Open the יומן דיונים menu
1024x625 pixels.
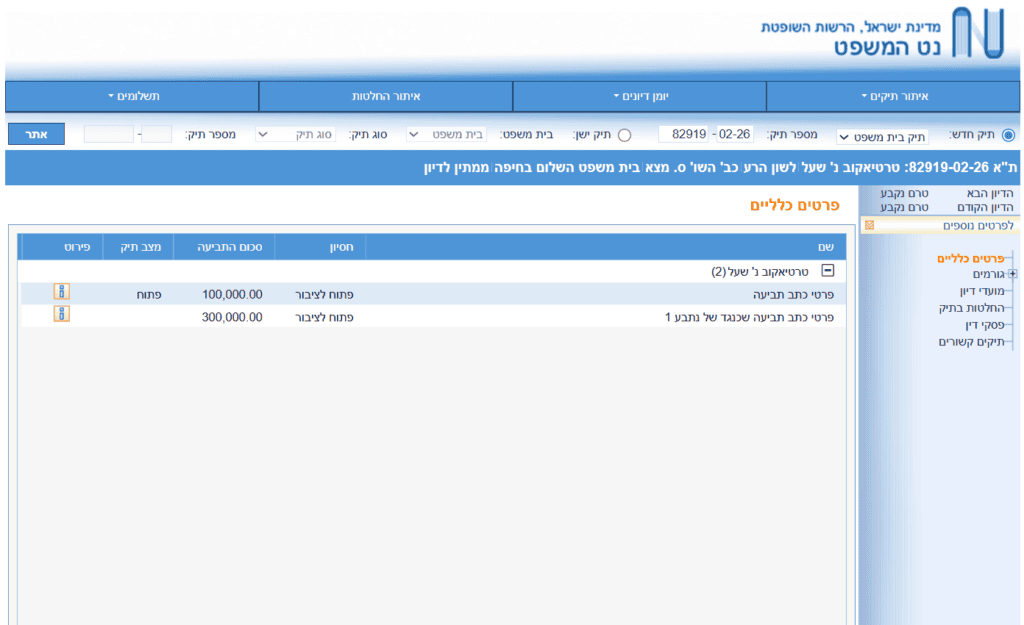pyautogui.click(x=640, y=97)
